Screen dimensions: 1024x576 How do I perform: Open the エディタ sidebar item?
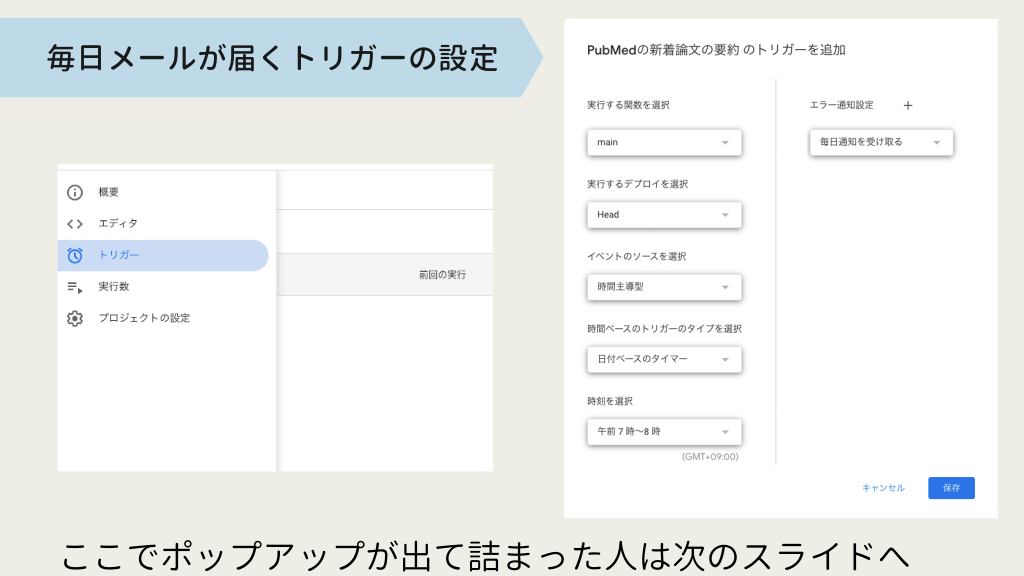click(x=118, y=224)
